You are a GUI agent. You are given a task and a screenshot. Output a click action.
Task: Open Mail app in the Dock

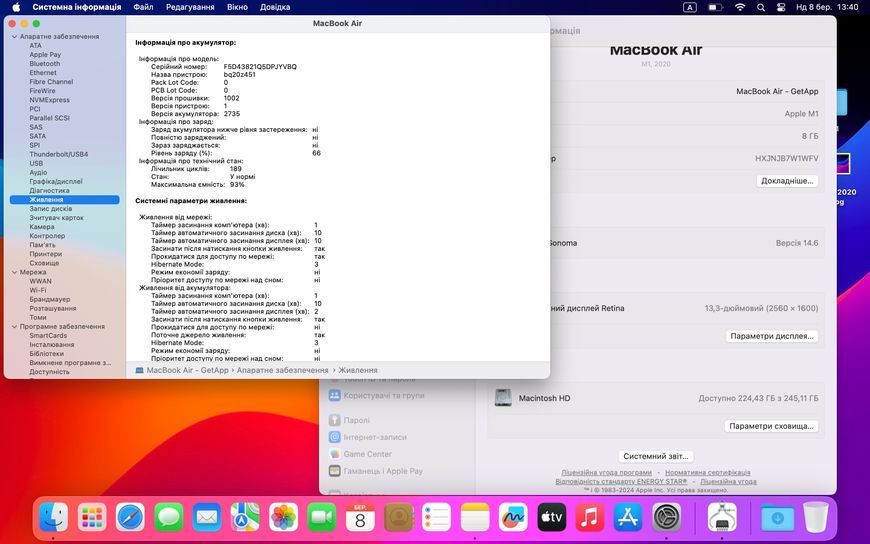tap(207, 517)
